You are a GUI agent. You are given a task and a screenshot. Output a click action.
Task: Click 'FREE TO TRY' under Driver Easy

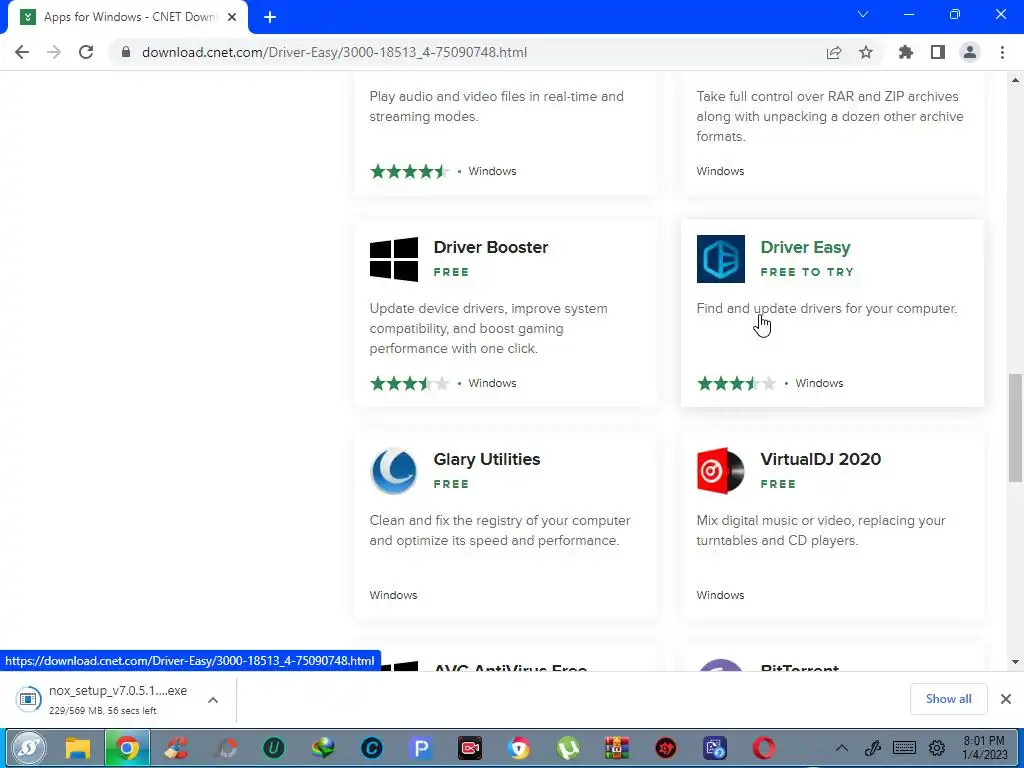point(807,272)
